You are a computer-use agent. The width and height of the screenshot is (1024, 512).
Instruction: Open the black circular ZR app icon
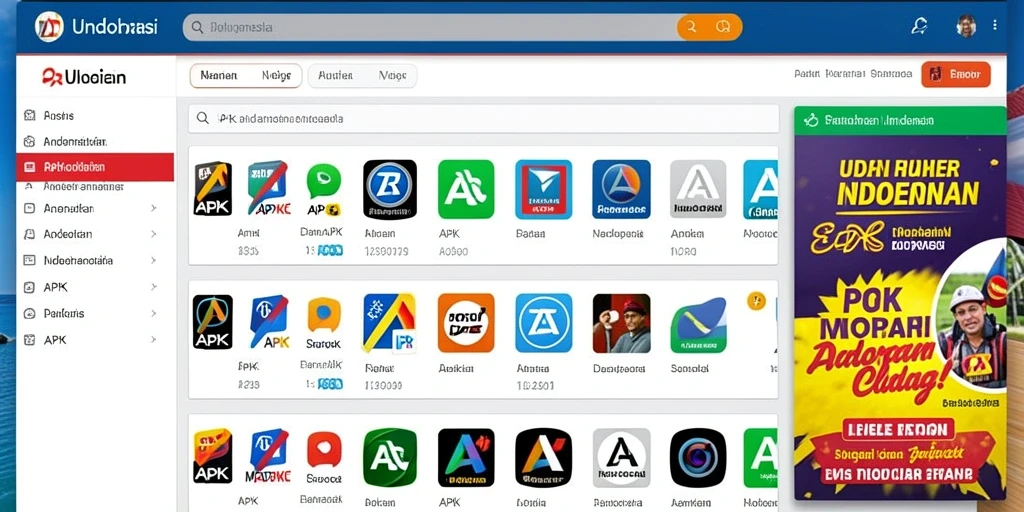point(390,189)
